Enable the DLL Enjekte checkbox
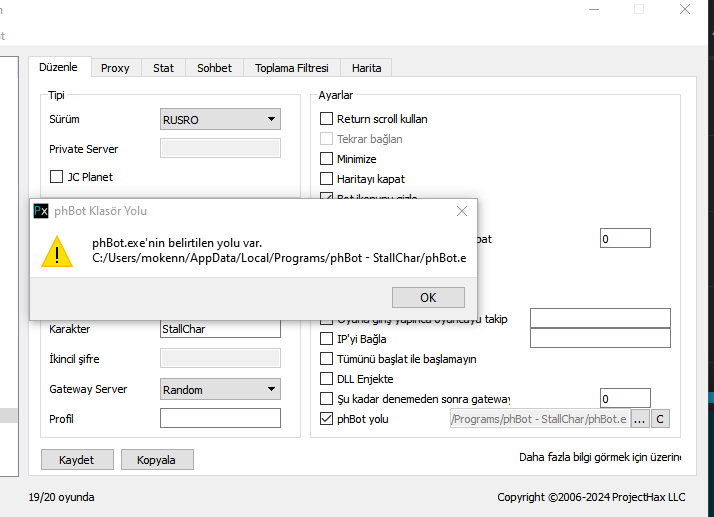This screenshot has height=517, width=714. click(x=326, y=379)
